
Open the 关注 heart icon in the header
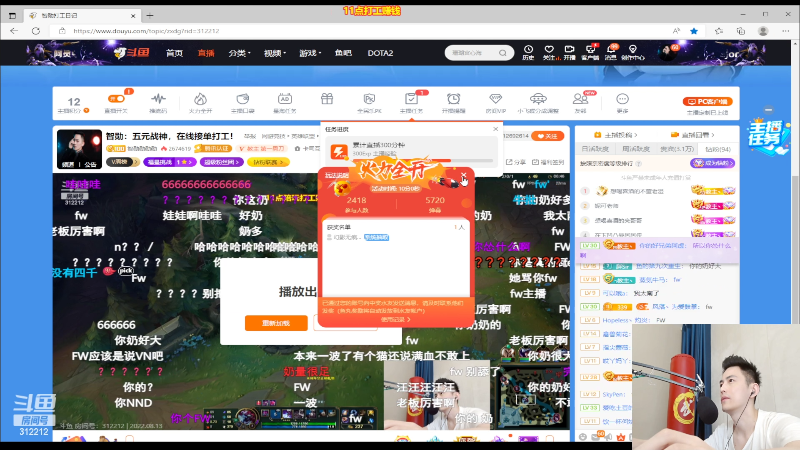tap(549, 49)
